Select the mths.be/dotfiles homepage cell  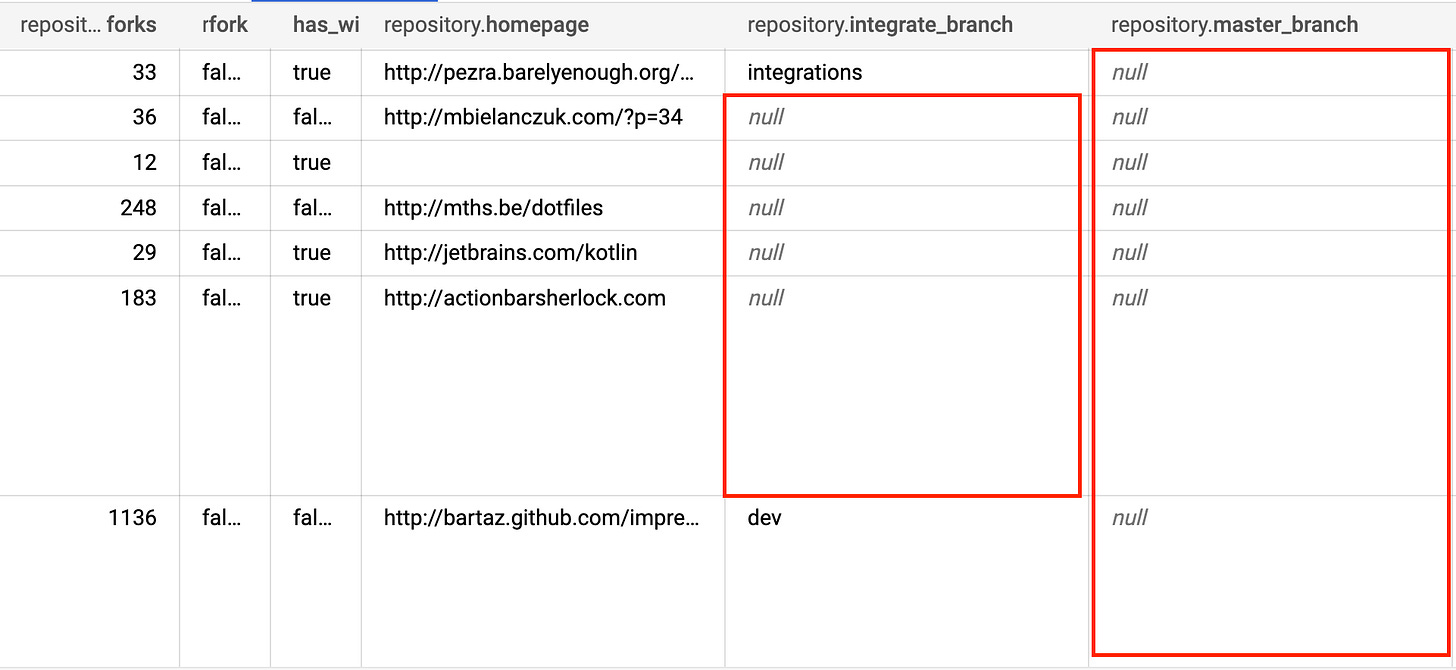(x=493, y=208)
